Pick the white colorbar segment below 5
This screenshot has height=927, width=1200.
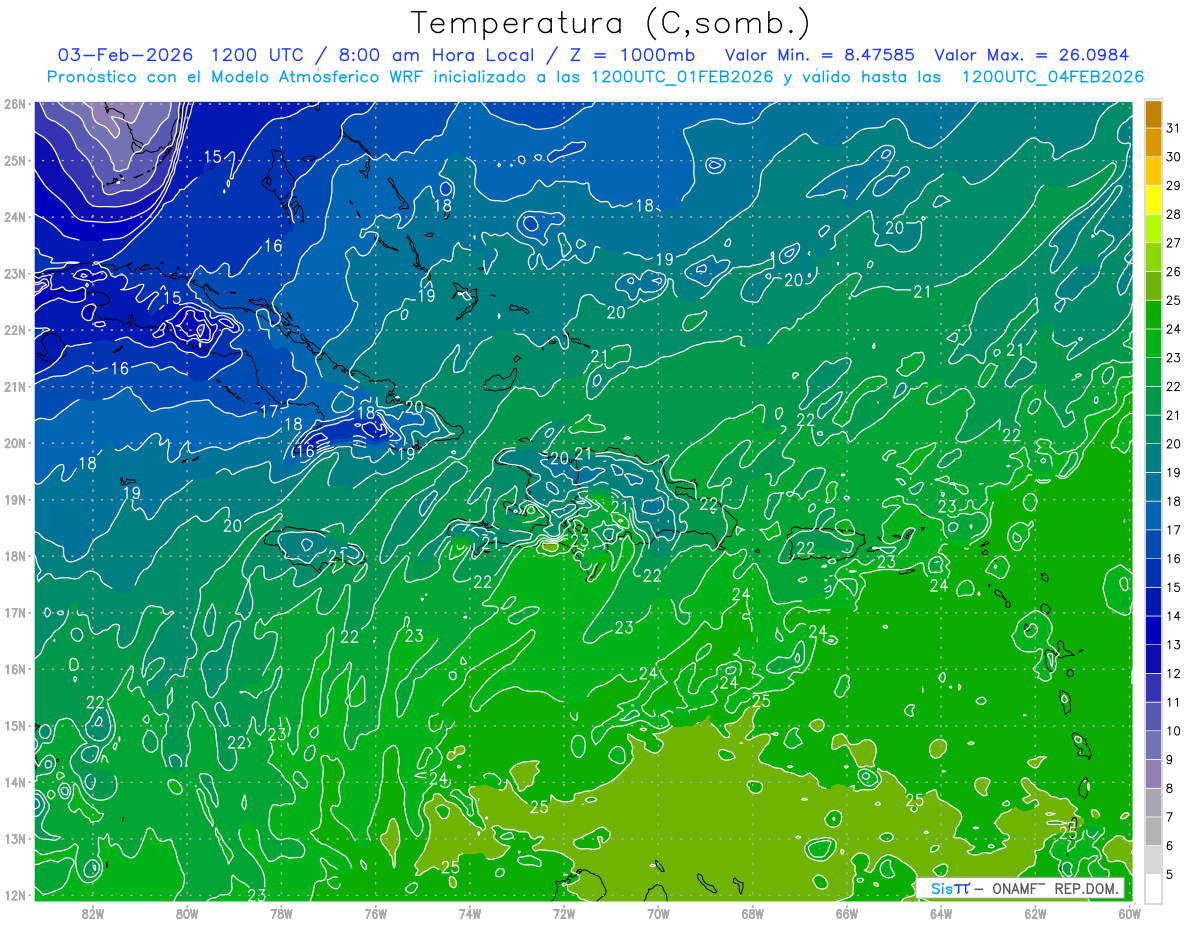pyautogui.click(x=1153, y=888)
